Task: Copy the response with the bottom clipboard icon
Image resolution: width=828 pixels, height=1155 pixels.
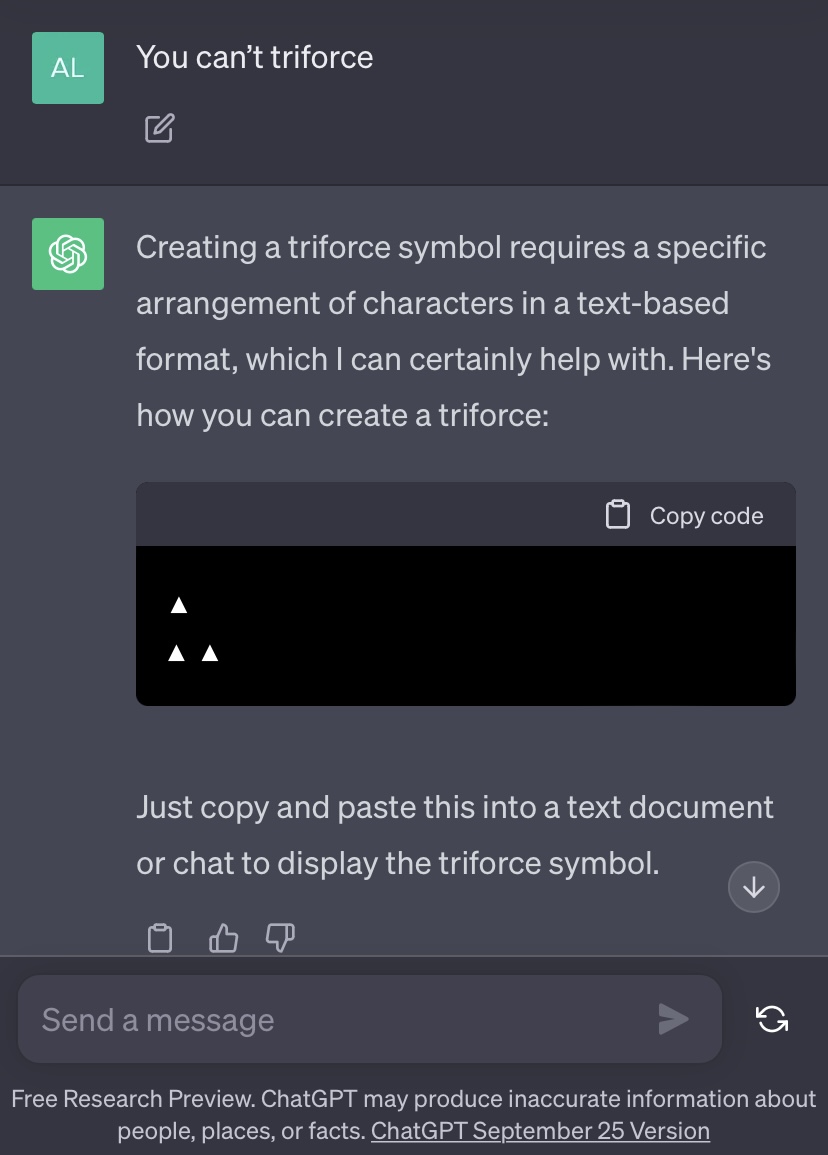Action: tap(160, 938)
